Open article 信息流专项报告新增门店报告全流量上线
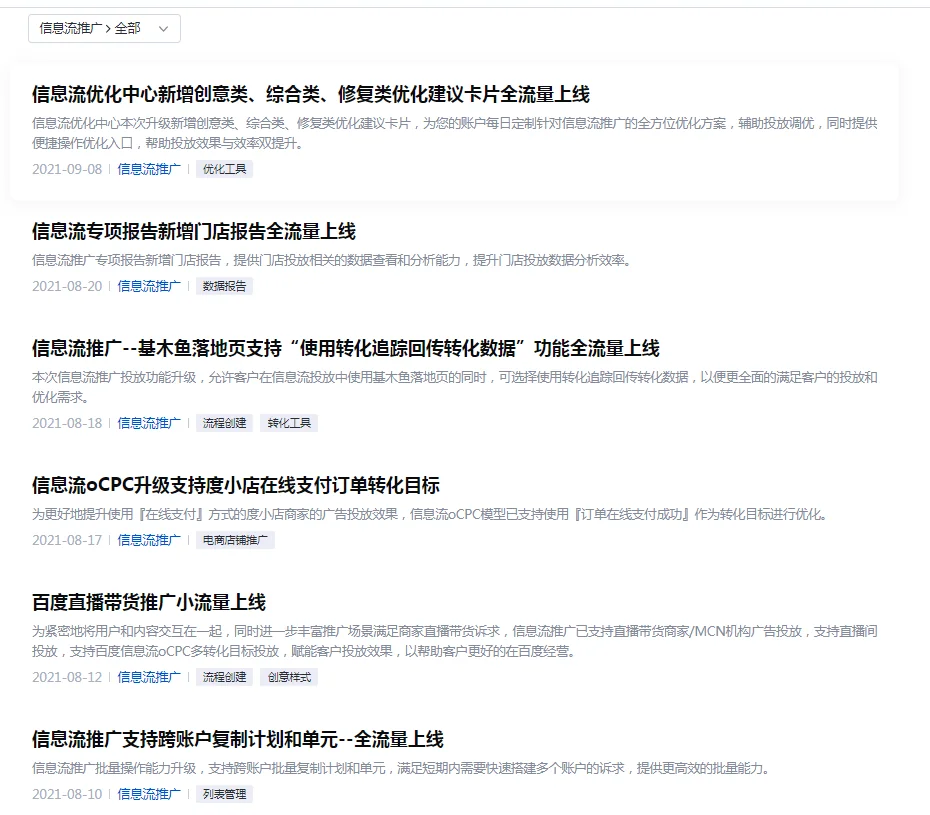This screenshot has width=930, height=815. tap(194, 231)
